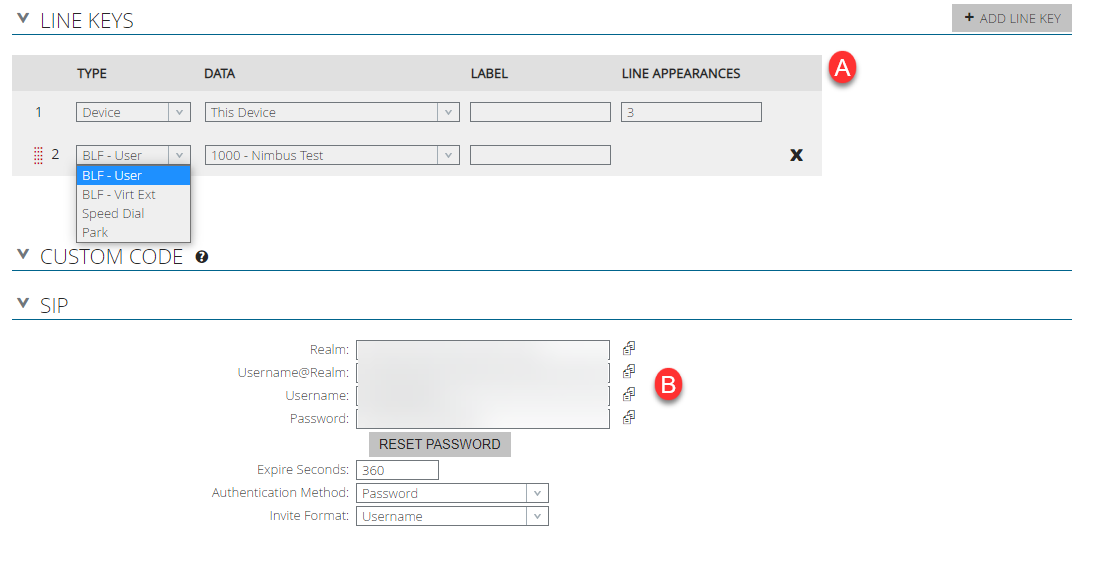
Task: Open the 1000 - Nimbus Test dropdown
Action: coord(332,155)
